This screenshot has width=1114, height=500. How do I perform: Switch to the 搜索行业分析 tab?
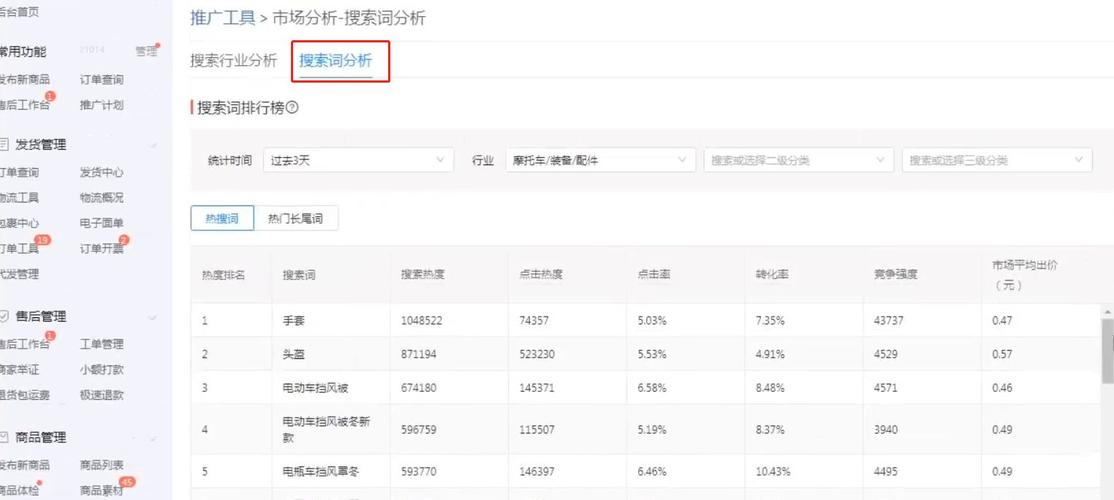pos(234,60)
